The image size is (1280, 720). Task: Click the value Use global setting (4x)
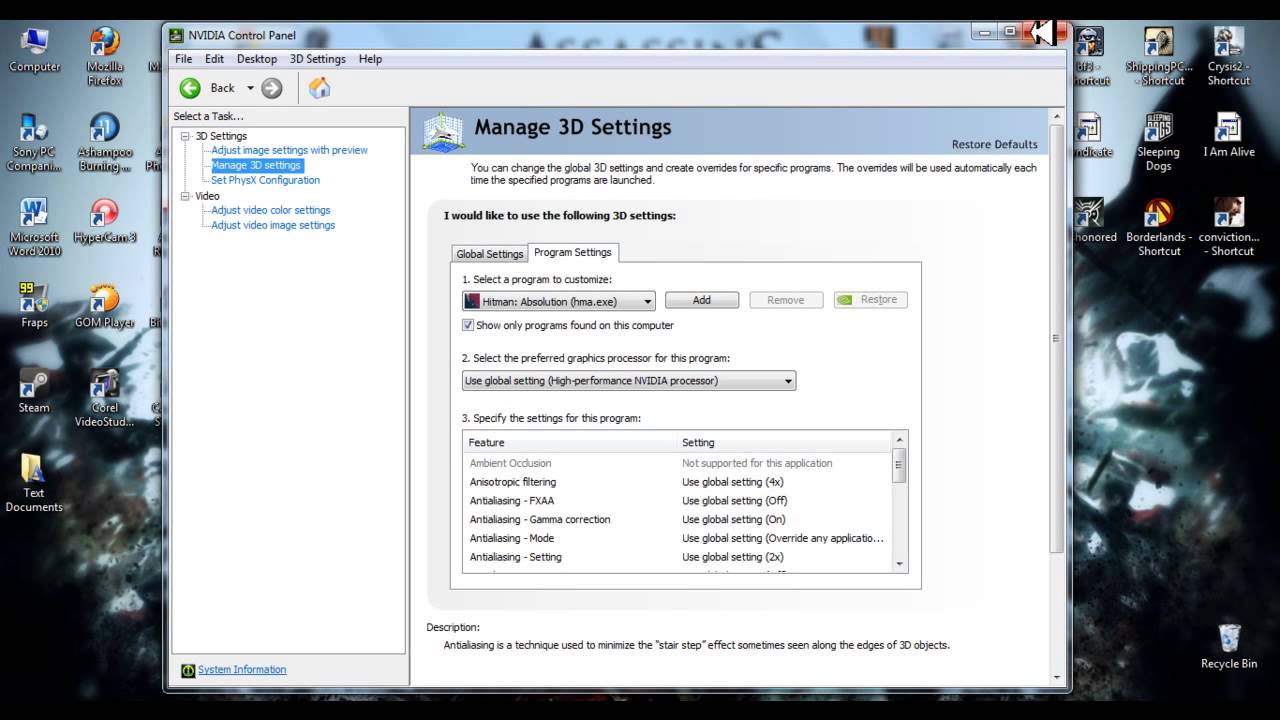[733, 482]
